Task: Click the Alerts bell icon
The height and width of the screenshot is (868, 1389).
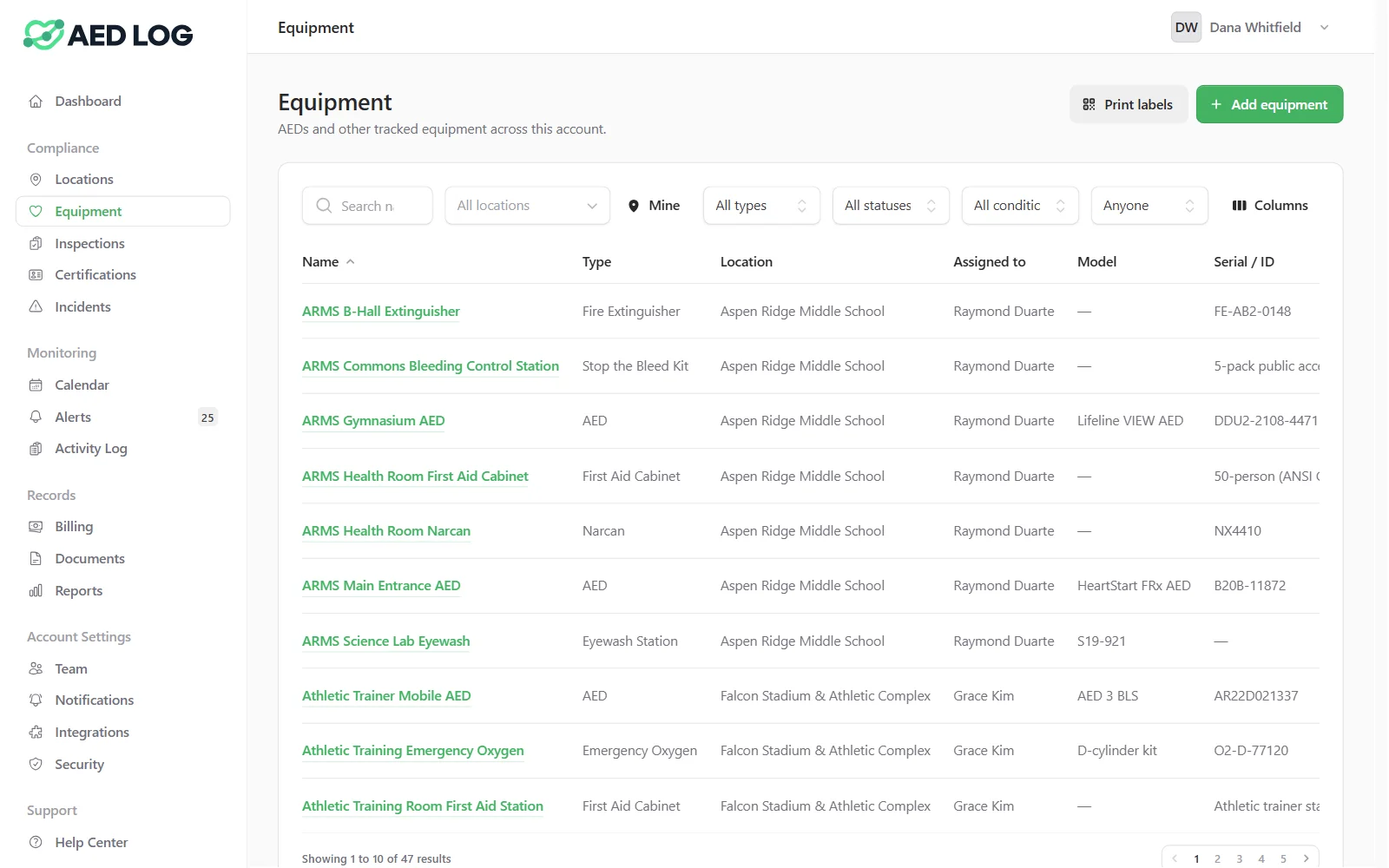Action: pos(36,418)
